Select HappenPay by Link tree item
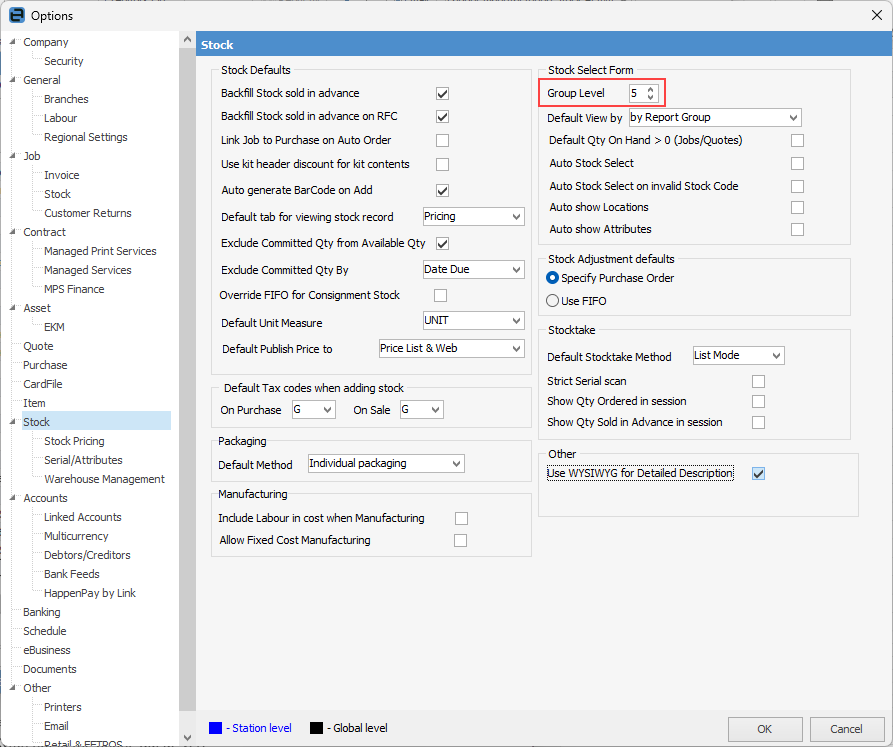893x747 pixels. click(90, 593)
